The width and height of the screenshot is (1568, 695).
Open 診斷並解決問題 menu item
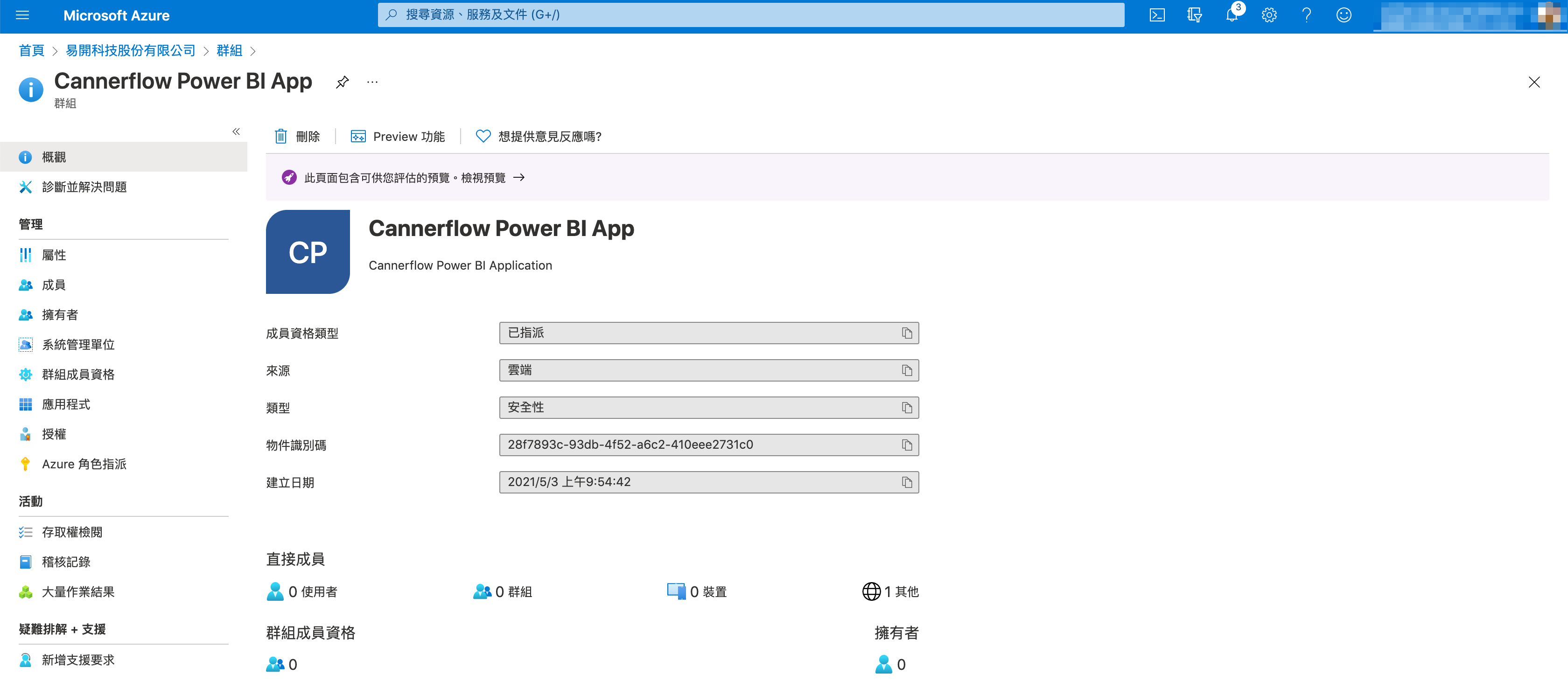[124, 187]
